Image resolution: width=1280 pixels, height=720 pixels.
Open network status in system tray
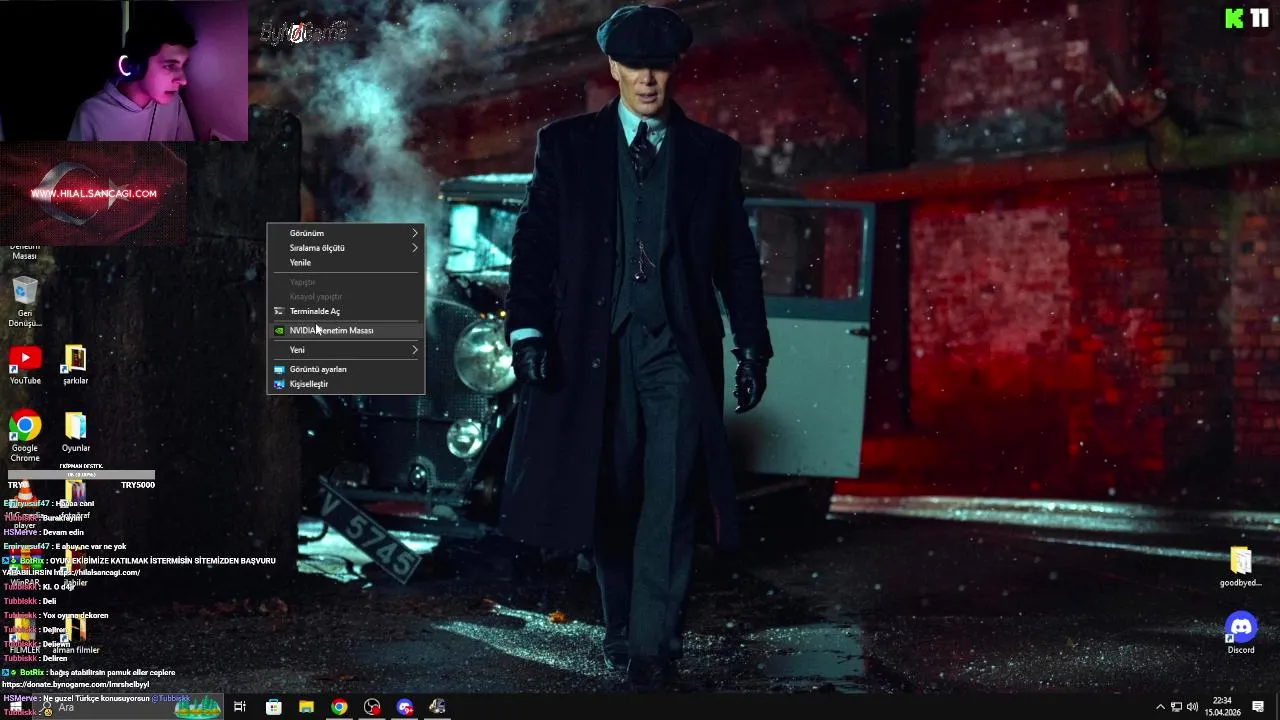(1176, 707)
